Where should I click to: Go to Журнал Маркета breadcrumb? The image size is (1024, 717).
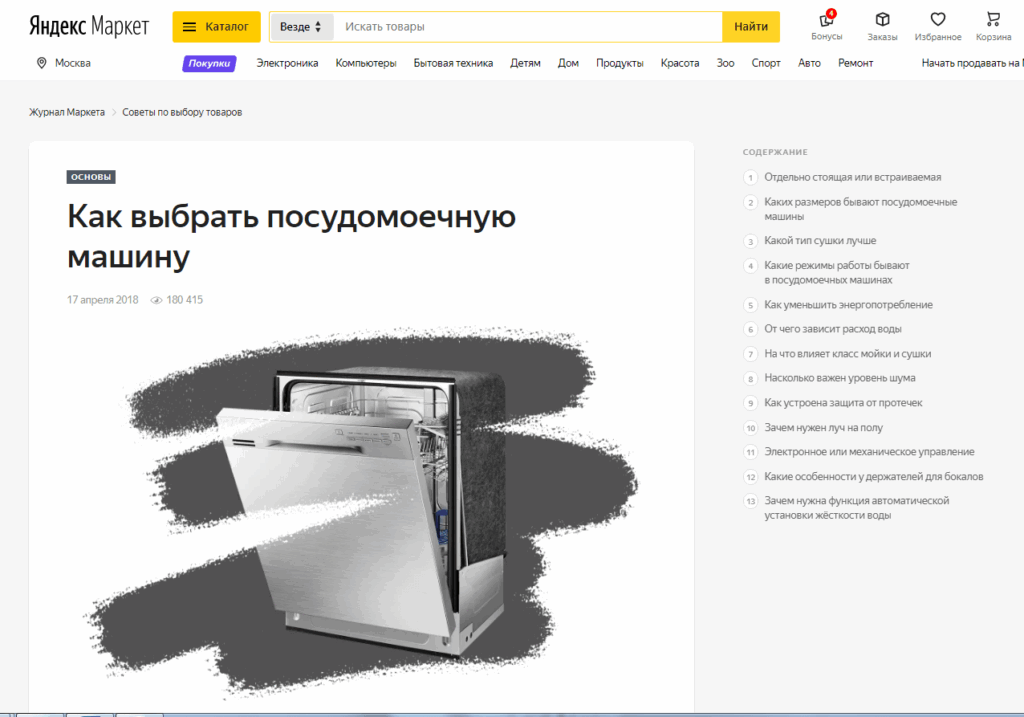click(x=67, y=112)
